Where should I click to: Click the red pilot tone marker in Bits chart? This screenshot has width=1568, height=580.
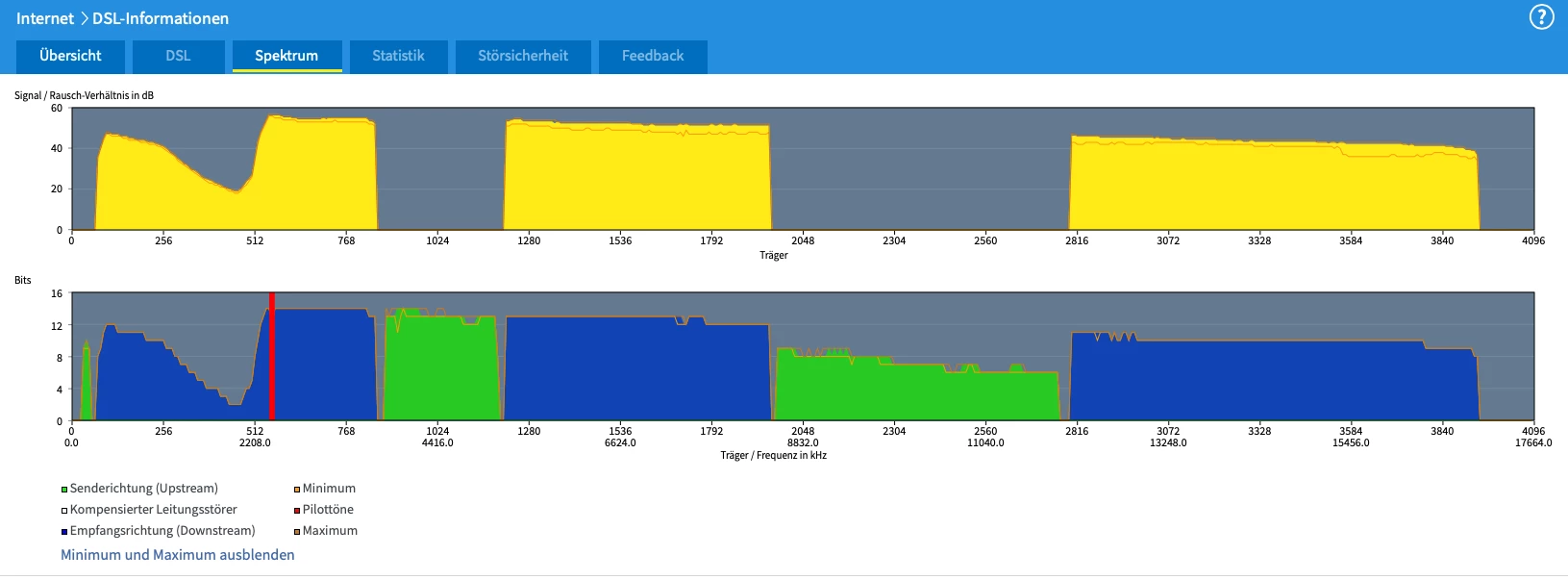(x=272, y=356)
